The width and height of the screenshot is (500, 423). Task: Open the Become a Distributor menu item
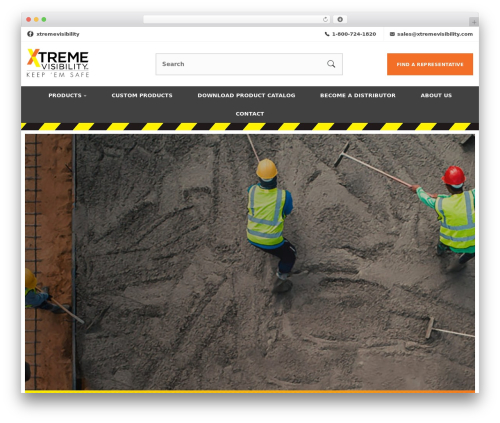point(358,95)
